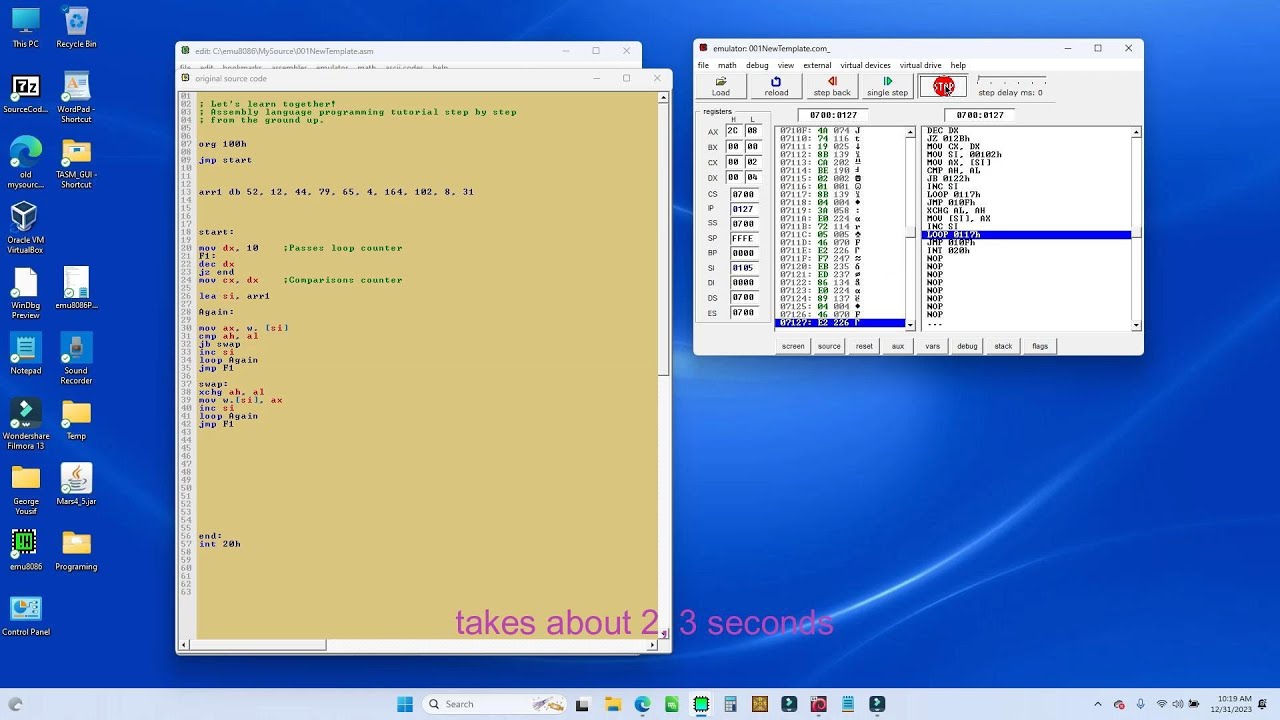Open the Calculator from the taskbar
This screenshot has width=1280, height=720.
(730, 704)
